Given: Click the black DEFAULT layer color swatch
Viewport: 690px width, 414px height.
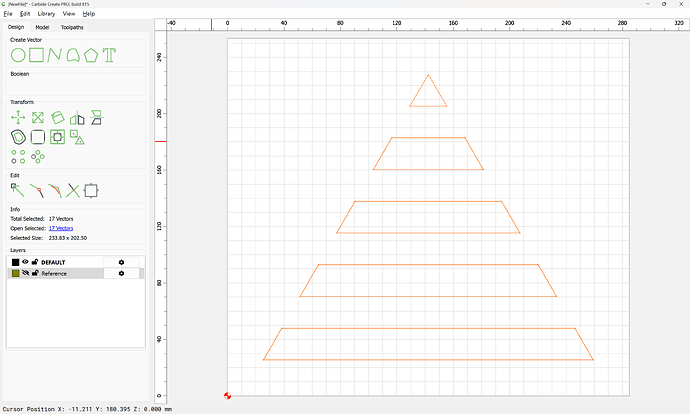Looking at the screenshot, I should click(15, 262).
